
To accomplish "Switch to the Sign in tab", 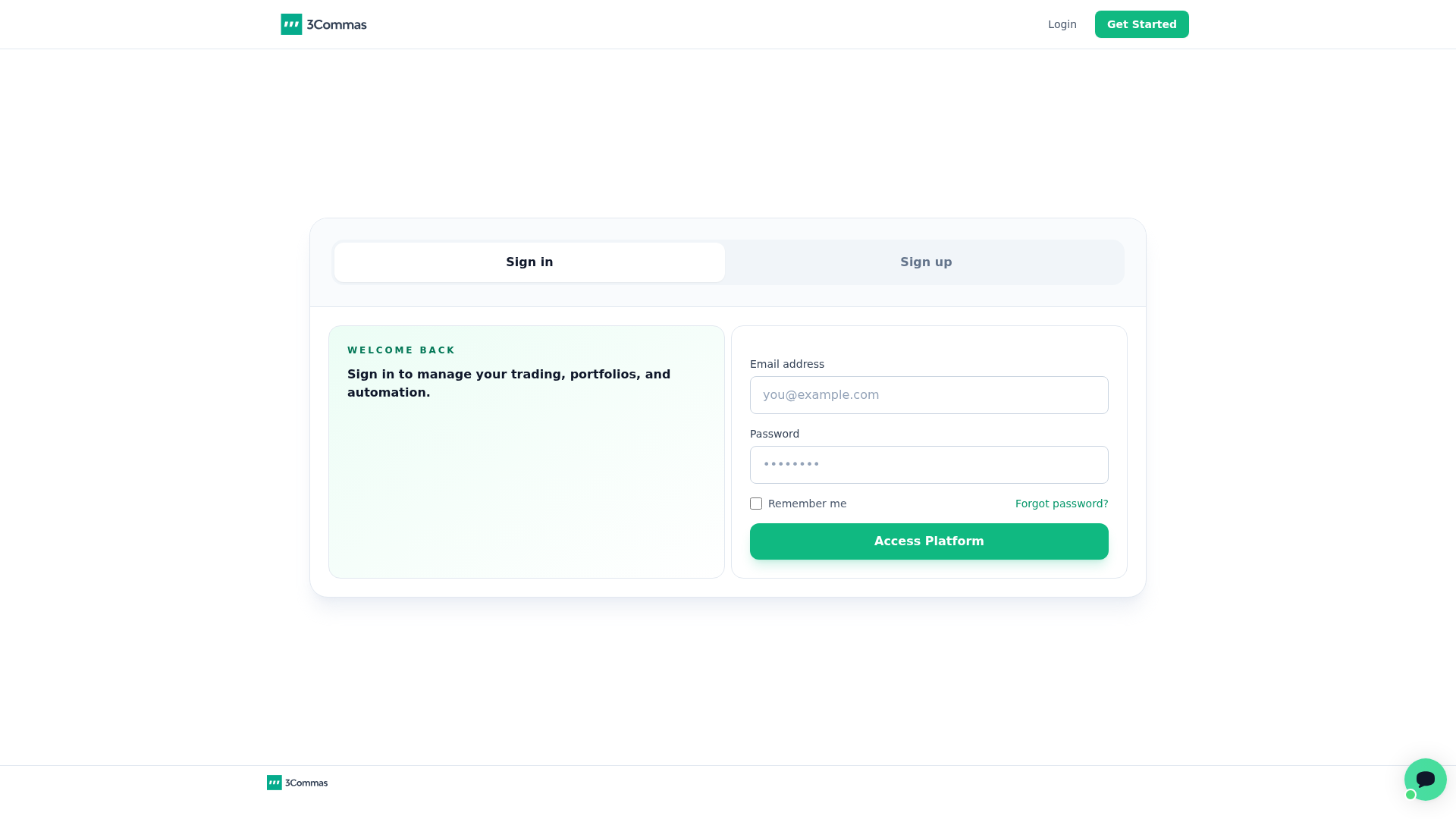I will point(529,262).
